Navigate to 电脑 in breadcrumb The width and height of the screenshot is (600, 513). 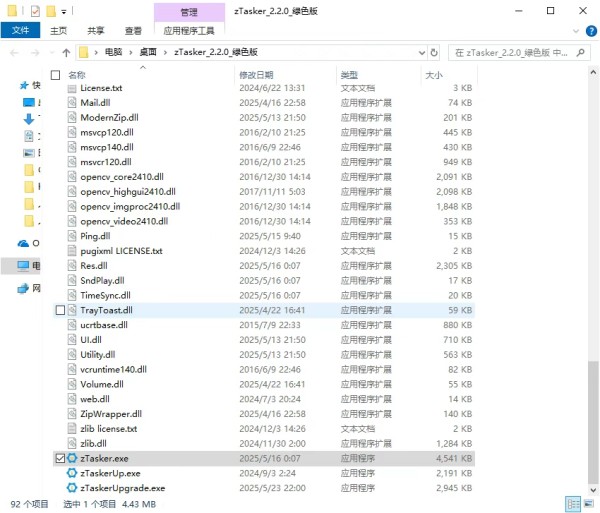point(114,52)
